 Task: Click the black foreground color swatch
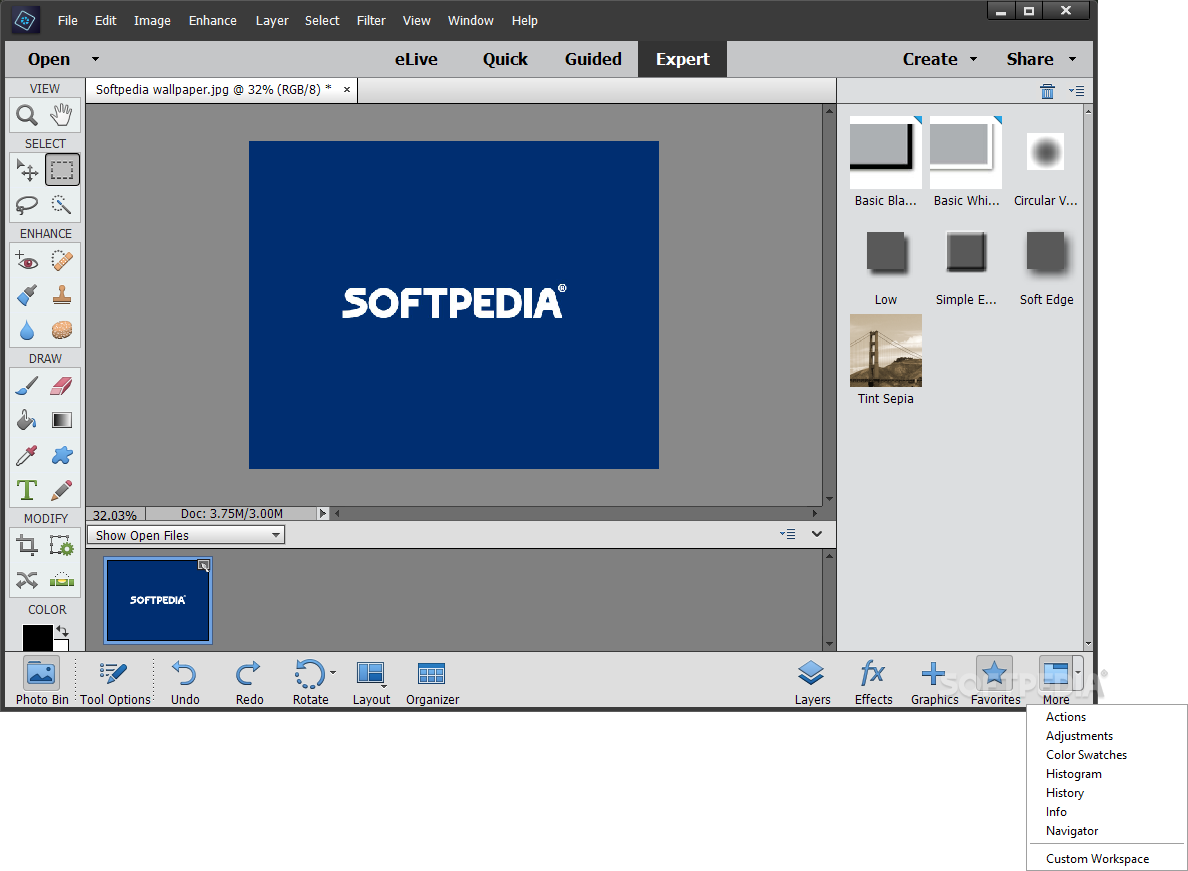(36, 638)
